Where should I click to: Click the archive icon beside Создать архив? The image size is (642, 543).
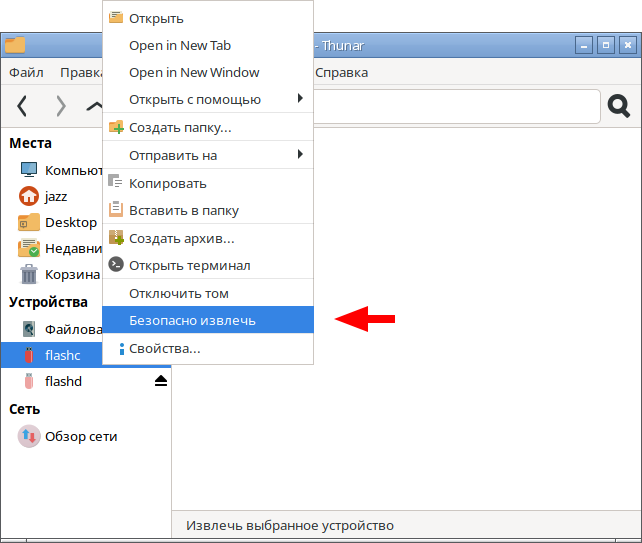tap(116, 238)
